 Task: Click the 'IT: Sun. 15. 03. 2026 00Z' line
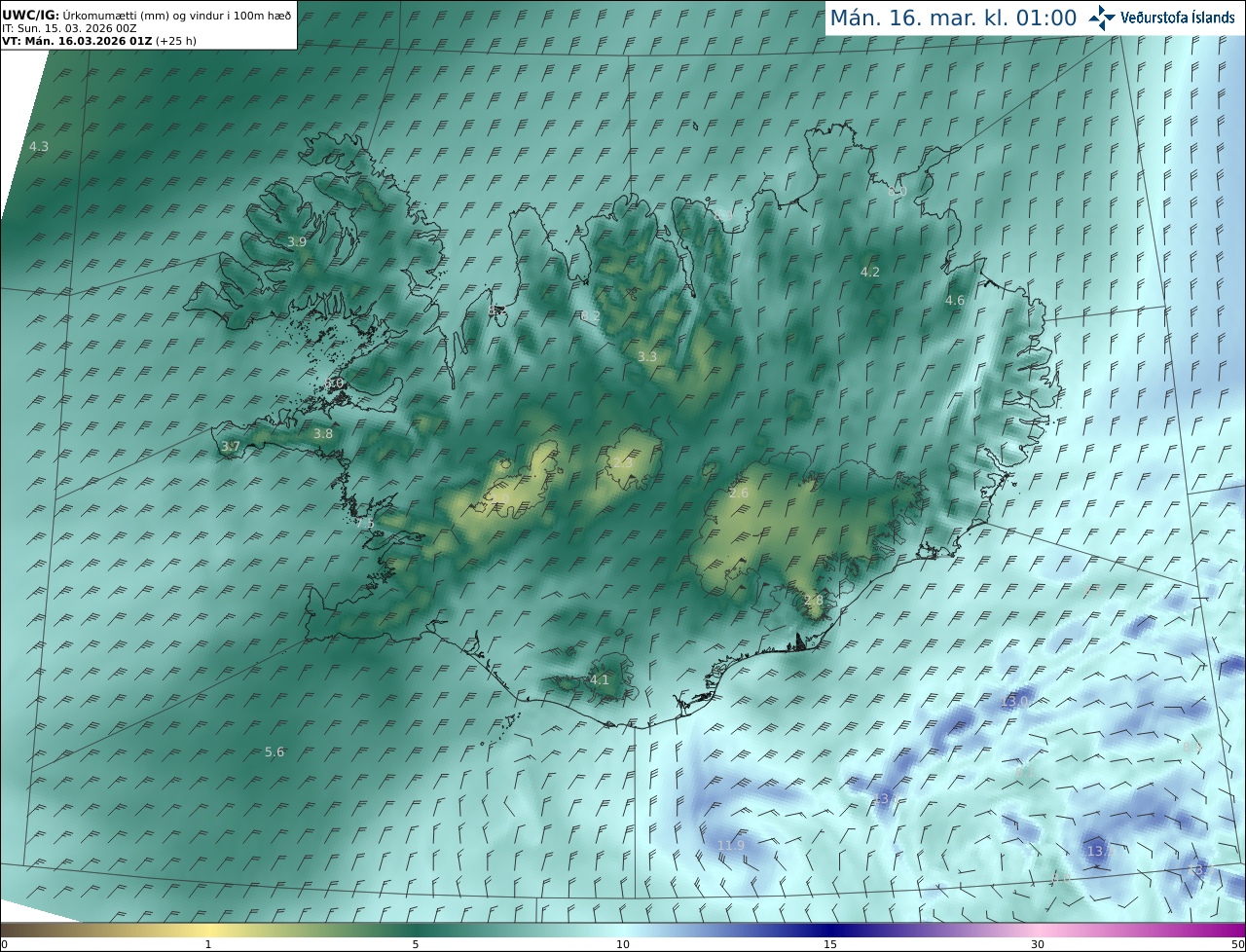pyautogui.click(x=69, y=28)
